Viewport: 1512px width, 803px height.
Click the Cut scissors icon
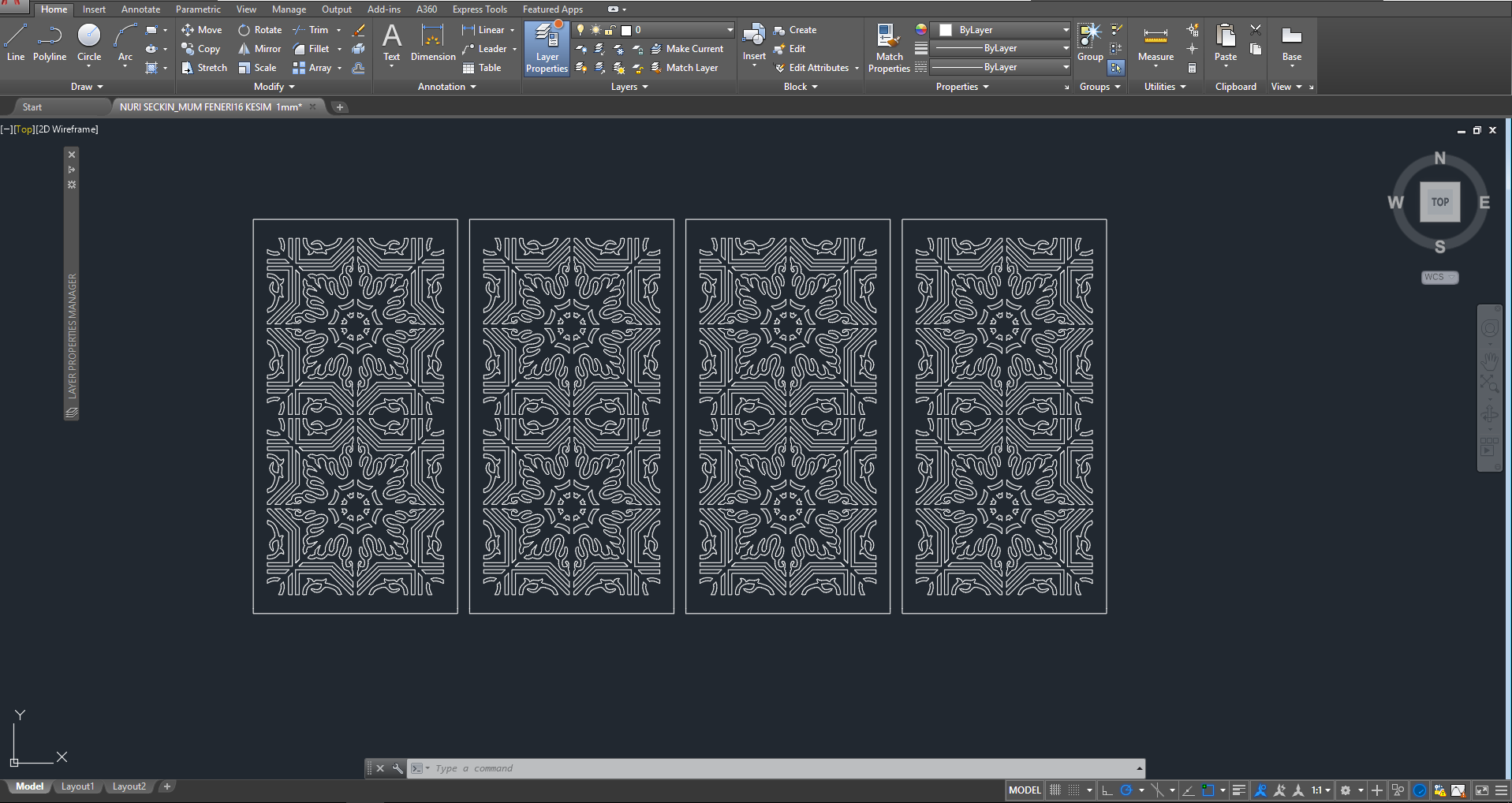pyautogui.click(x=1256, y=30)
